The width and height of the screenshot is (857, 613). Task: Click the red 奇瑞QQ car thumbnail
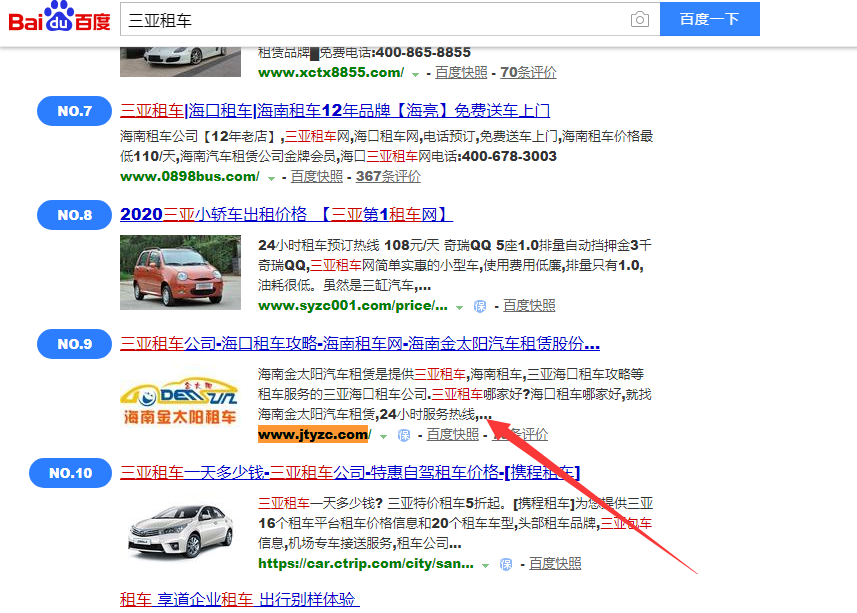[180, 273]
